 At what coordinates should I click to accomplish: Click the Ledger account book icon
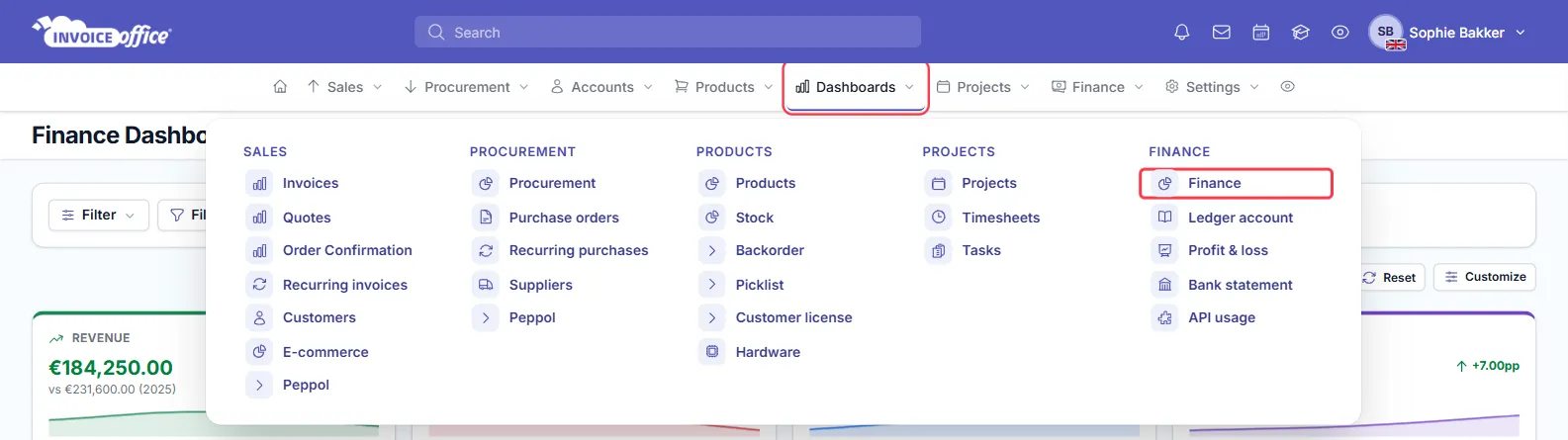click(x=1165, y=218)
